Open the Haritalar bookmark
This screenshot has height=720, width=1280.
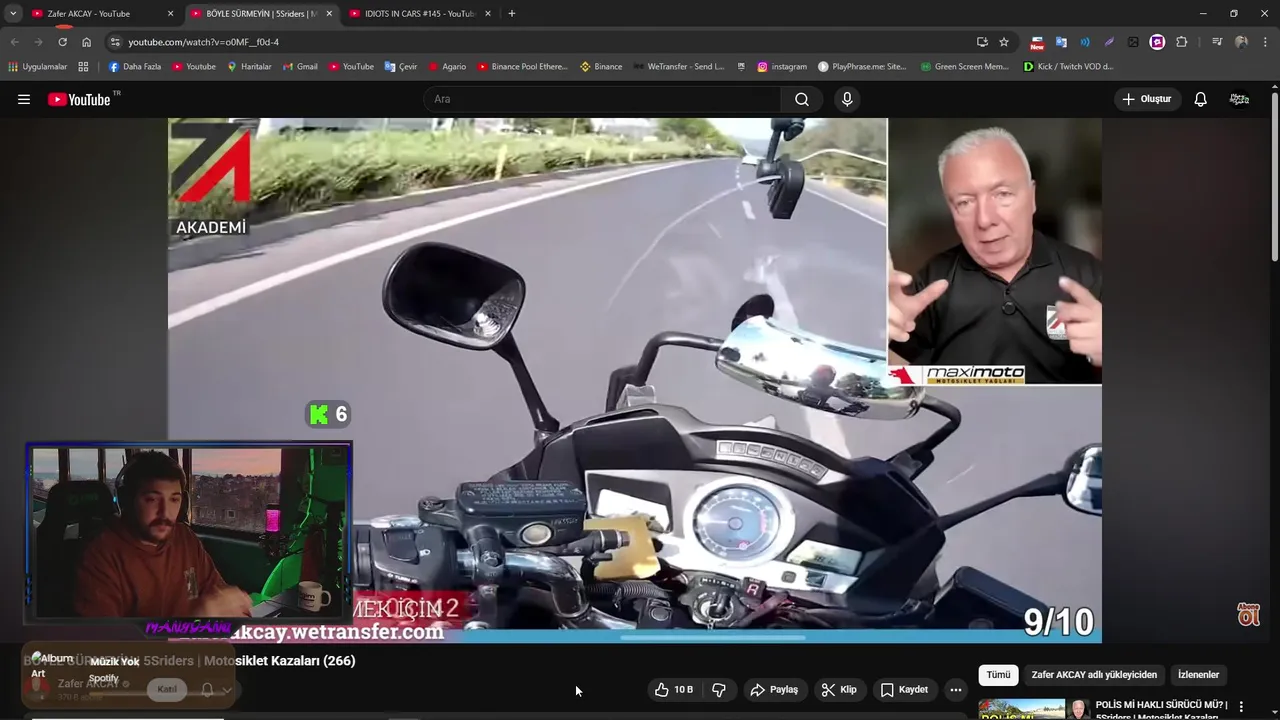click(249, 67)
